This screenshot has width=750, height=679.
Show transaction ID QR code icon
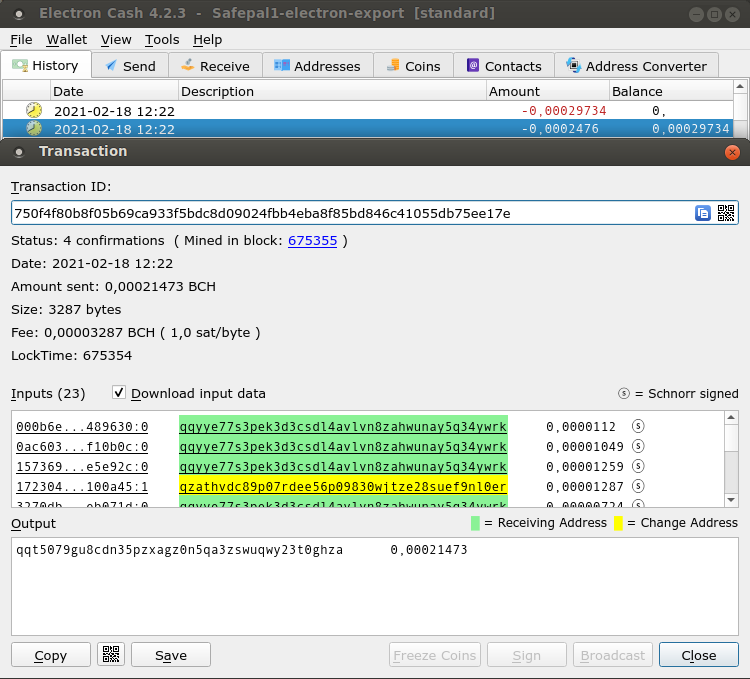726,213
